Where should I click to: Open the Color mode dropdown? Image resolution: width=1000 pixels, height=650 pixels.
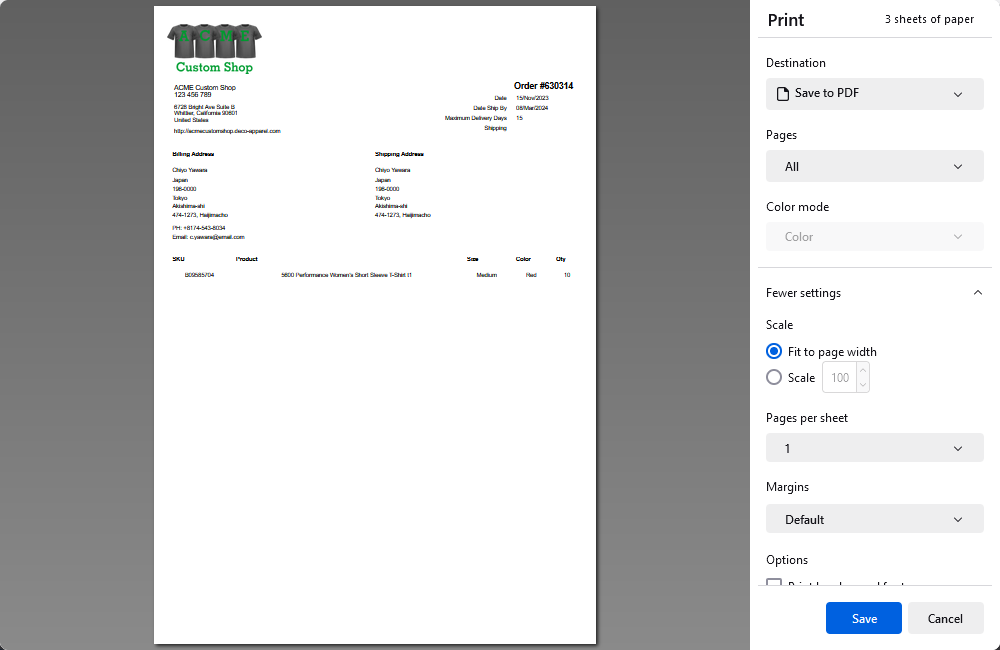(x=874, y=236)
